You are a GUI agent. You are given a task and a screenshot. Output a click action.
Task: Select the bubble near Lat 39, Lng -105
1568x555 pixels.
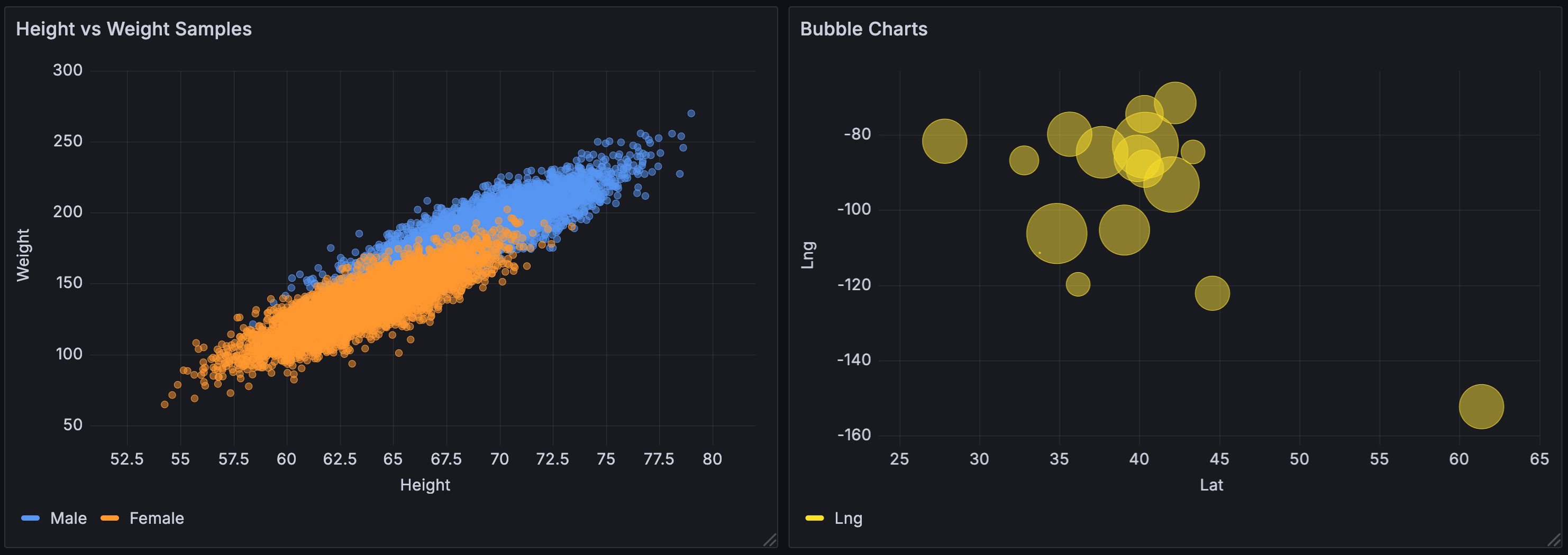[x=1124, y=230]
